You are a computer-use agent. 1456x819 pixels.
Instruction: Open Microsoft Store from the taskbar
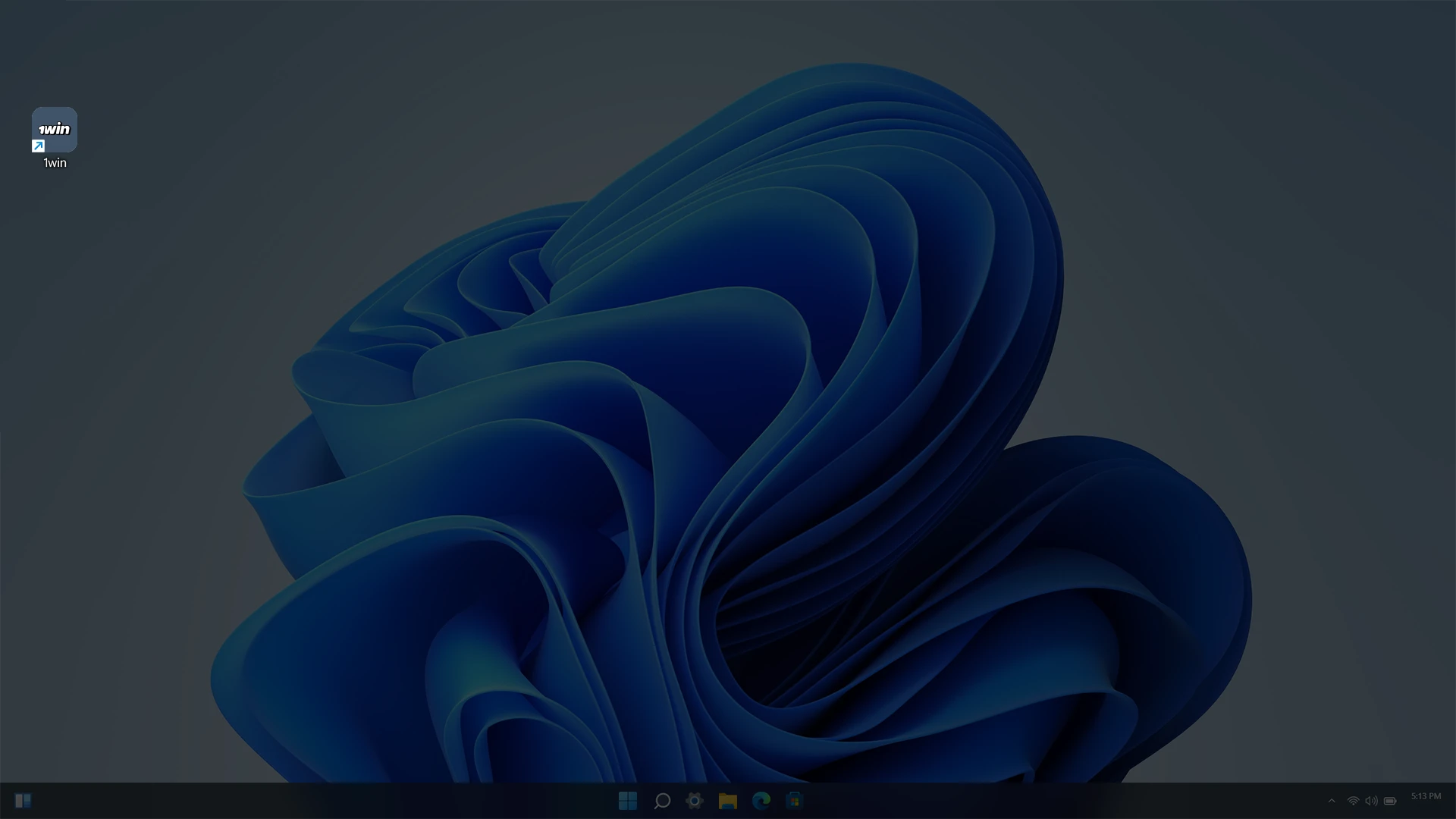(x=795, y=801)
